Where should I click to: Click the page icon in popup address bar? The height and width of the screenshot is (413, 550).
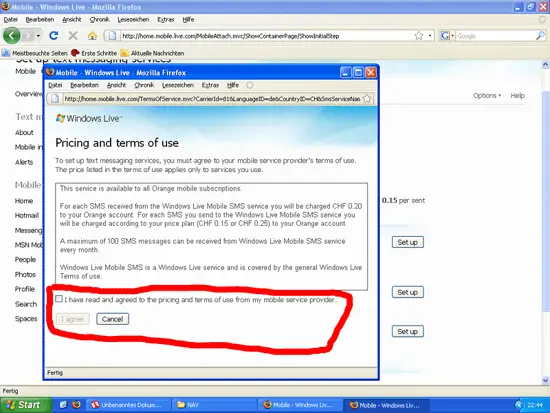55,99
